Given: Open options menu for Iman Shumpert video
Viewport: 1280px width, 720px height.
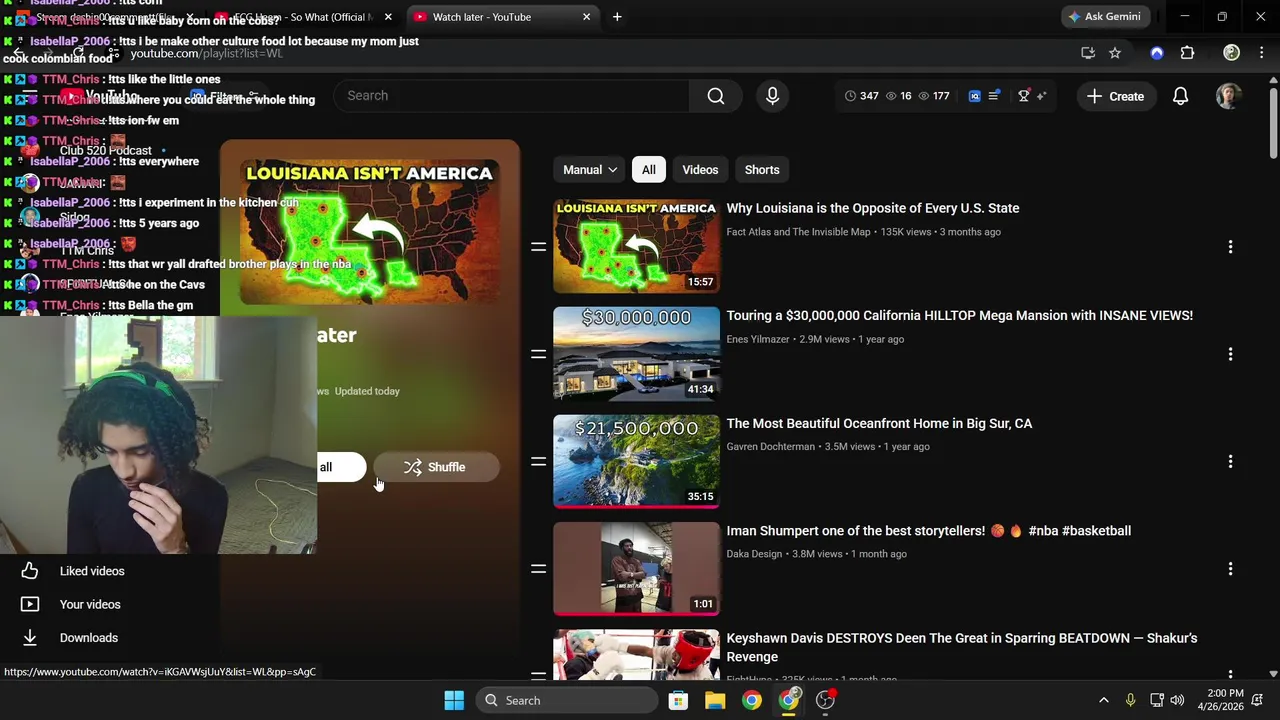Looking at the screenshot, I should [x=1230, y=569].
